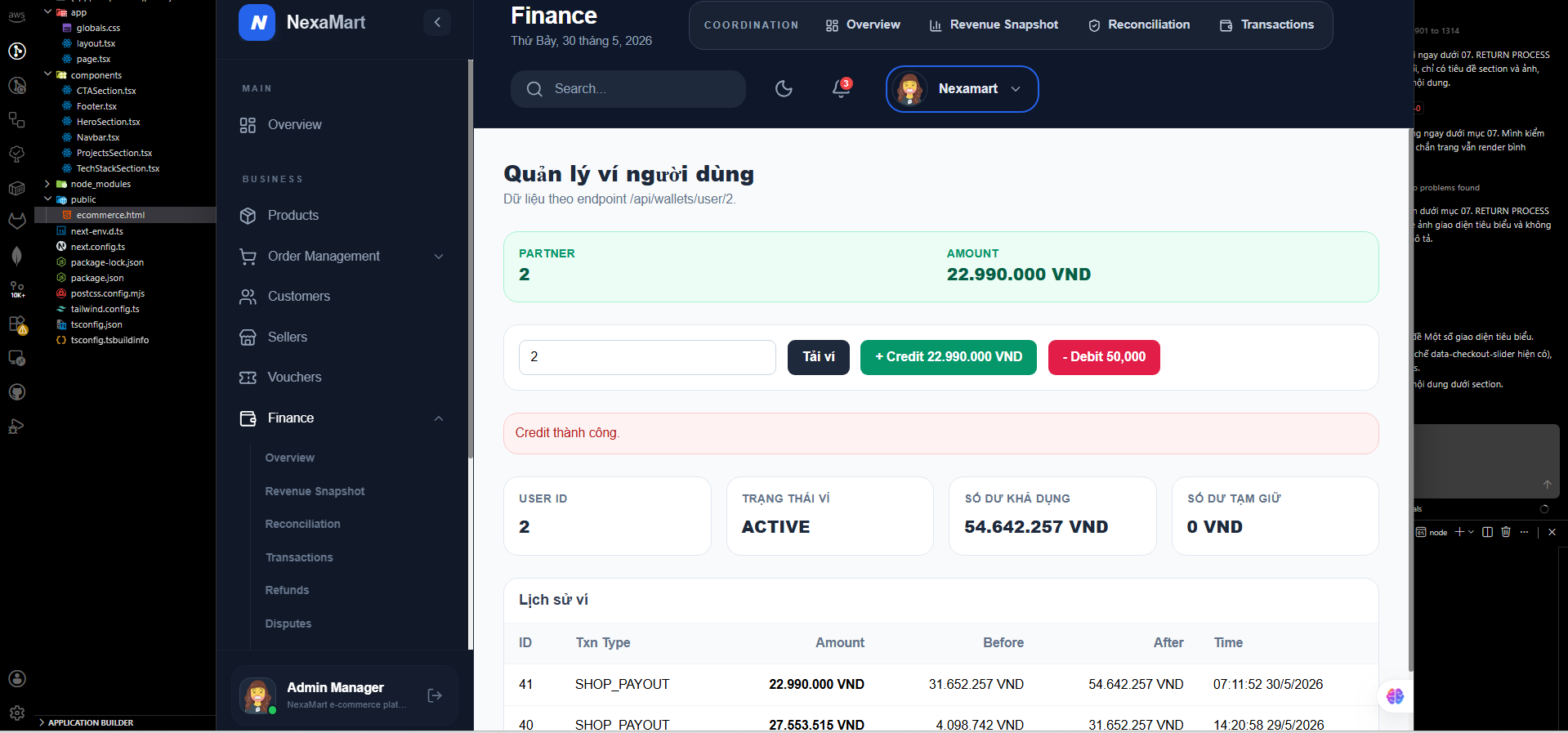Open Overview tab in Coordination bar
Image resolution: width=1568 pixels, height=733 pixels.
863,25
